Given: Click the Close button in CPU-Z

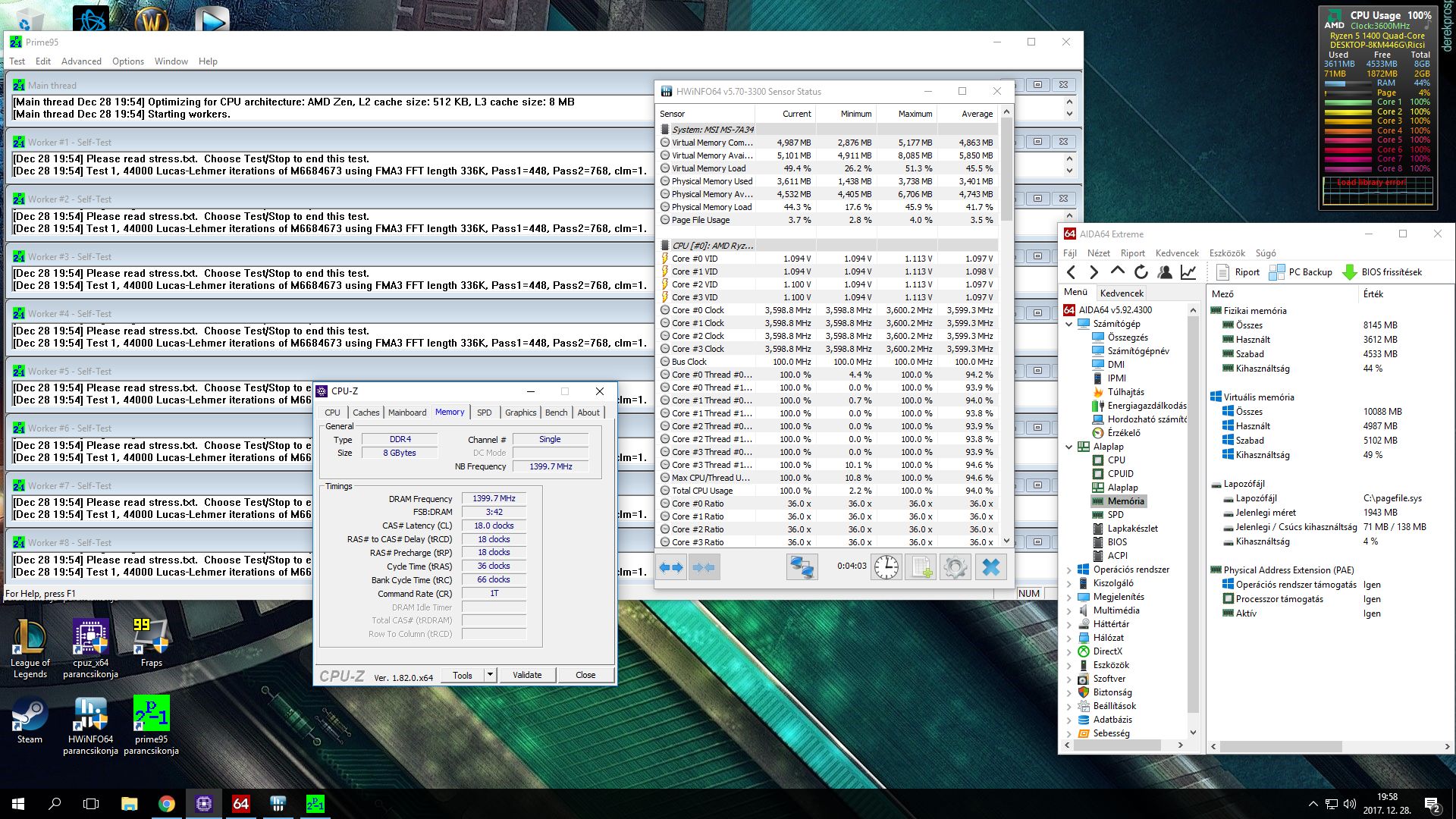Looking at the screenshot, I should point(585,675).
